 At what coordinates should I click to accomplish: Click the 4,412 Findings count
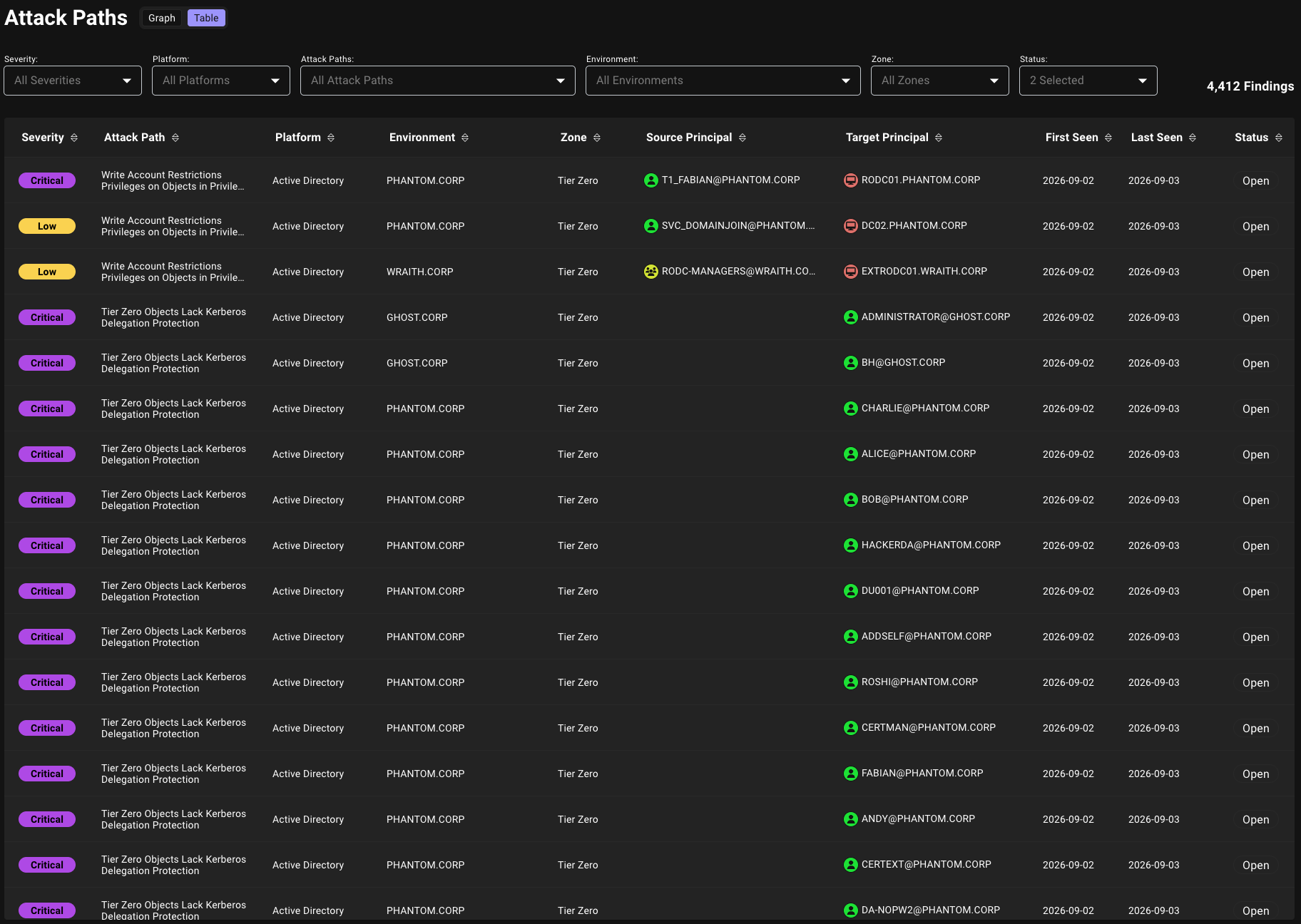1250,86
